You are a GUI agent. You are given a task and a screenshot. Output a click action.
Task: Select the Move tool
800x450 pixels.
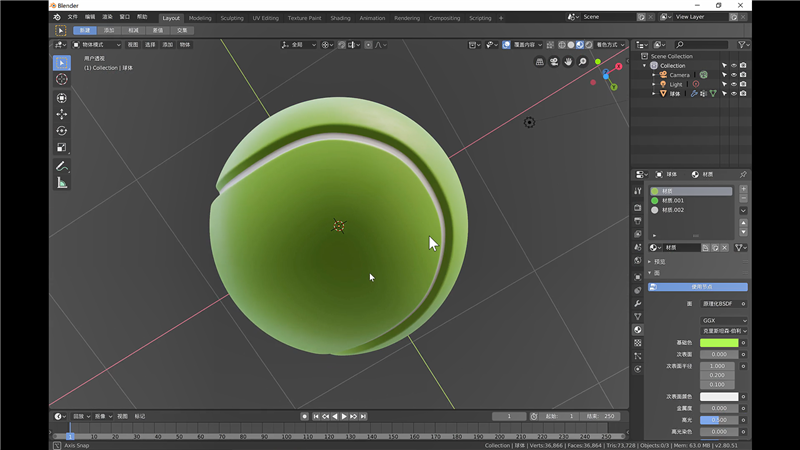(x=62, y=114)
